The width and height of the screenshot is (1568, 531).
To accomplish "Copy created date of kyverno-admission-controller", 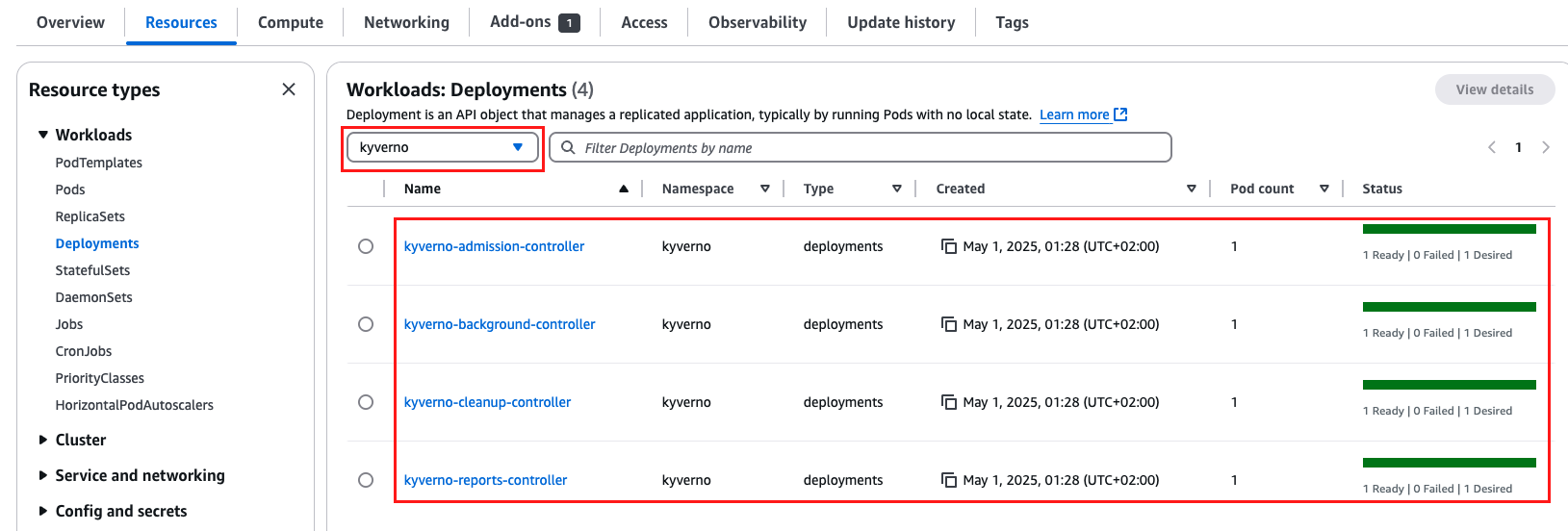I will [949, 246].
